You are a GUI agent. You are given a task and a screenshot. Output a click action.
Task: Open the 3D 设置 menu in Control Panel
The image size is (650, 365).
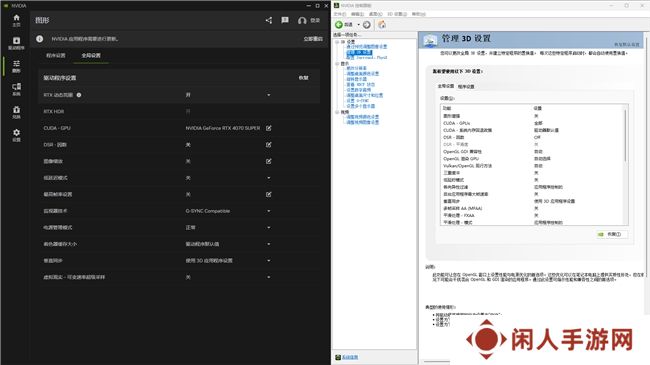click(x=397, y=14)
